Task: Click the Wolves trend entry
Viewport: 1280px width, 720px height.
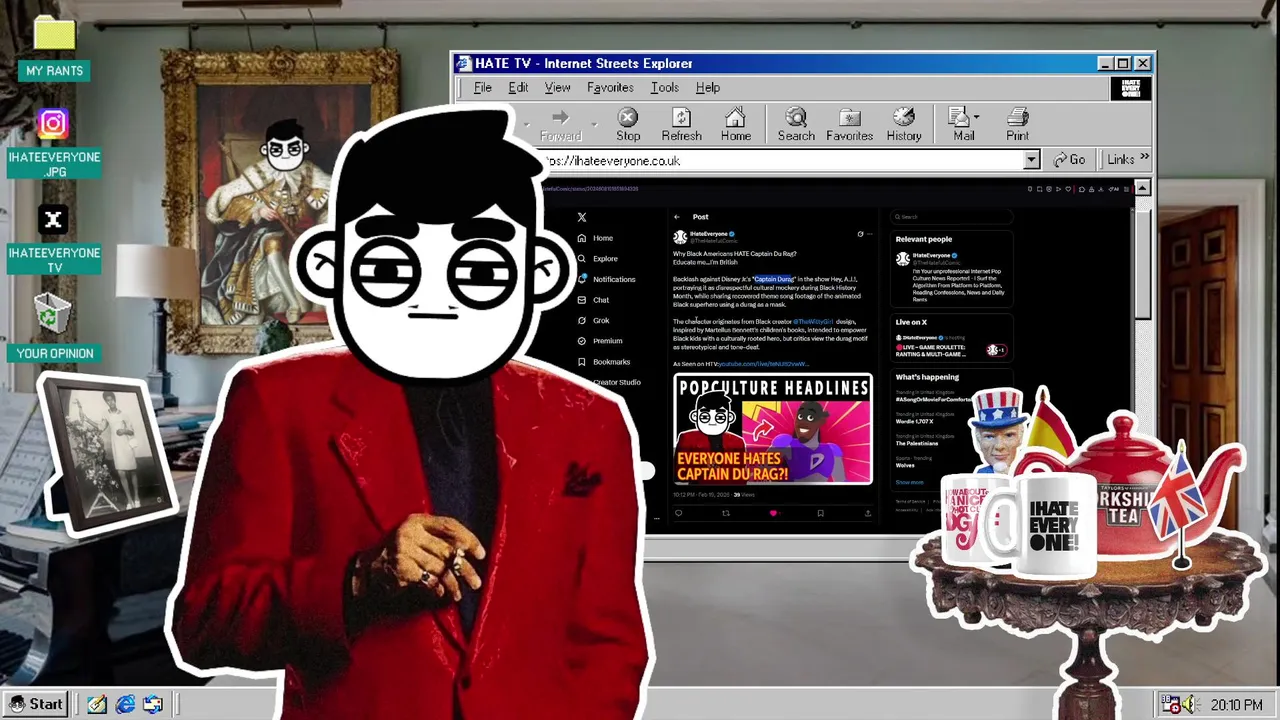Action: tap(906, 465)
